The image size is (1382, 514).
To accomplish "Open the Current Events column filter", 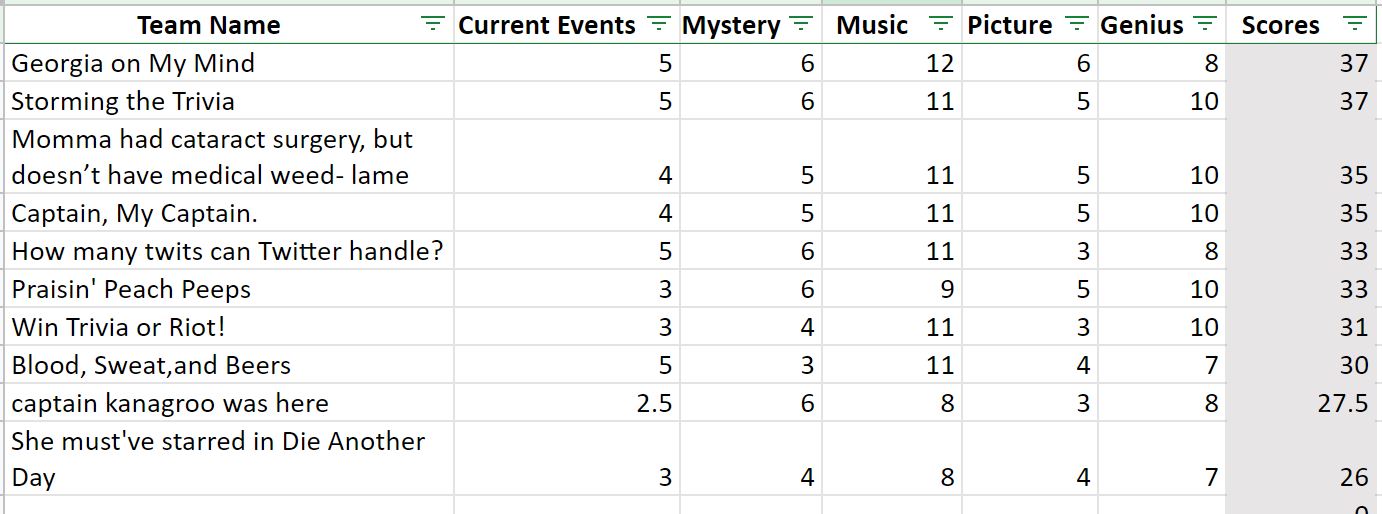I will [x=658, y=25].
